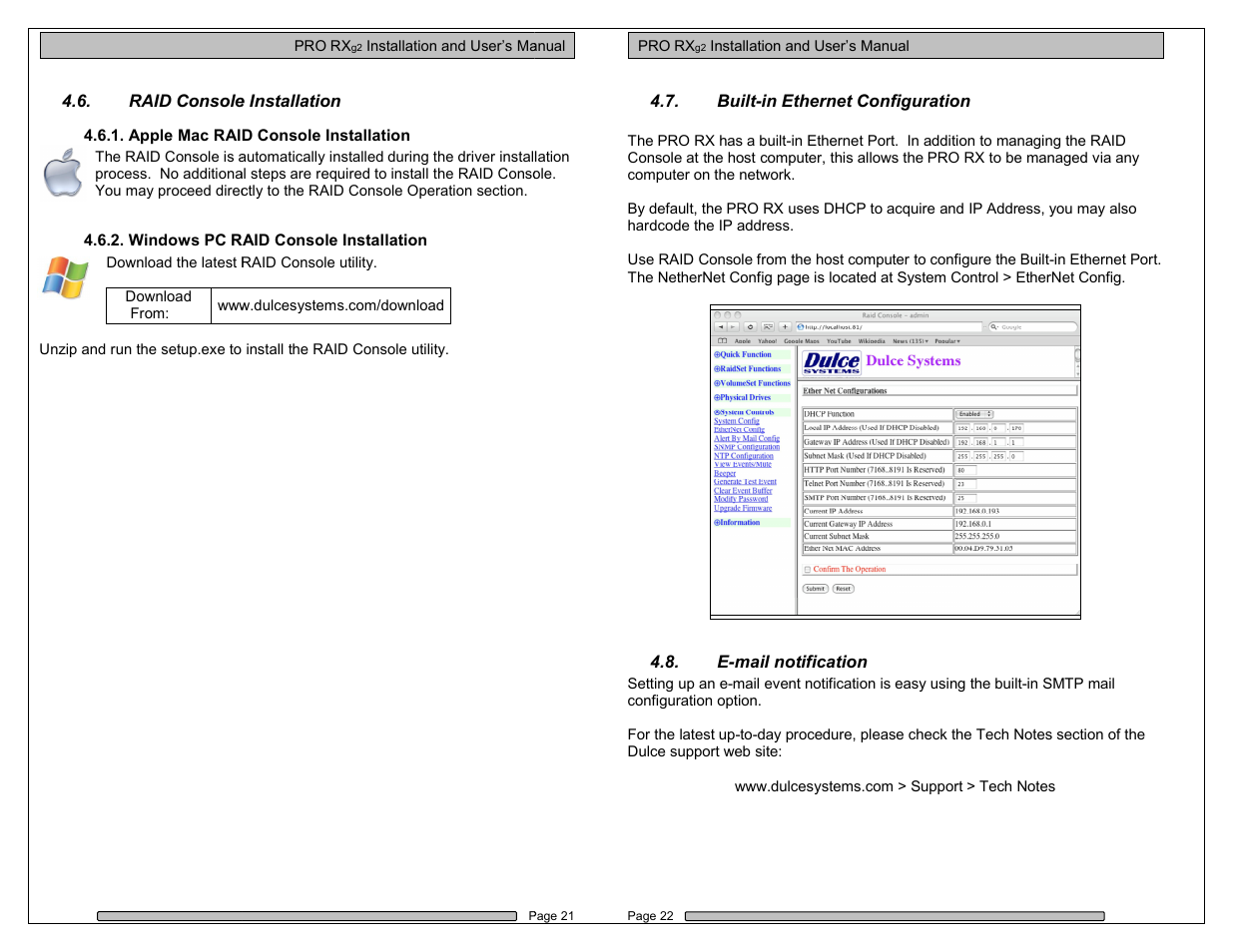Click the Ether Net Configurations heading
This screenshot has height=952, width=1233.
[x=845, y=391]
